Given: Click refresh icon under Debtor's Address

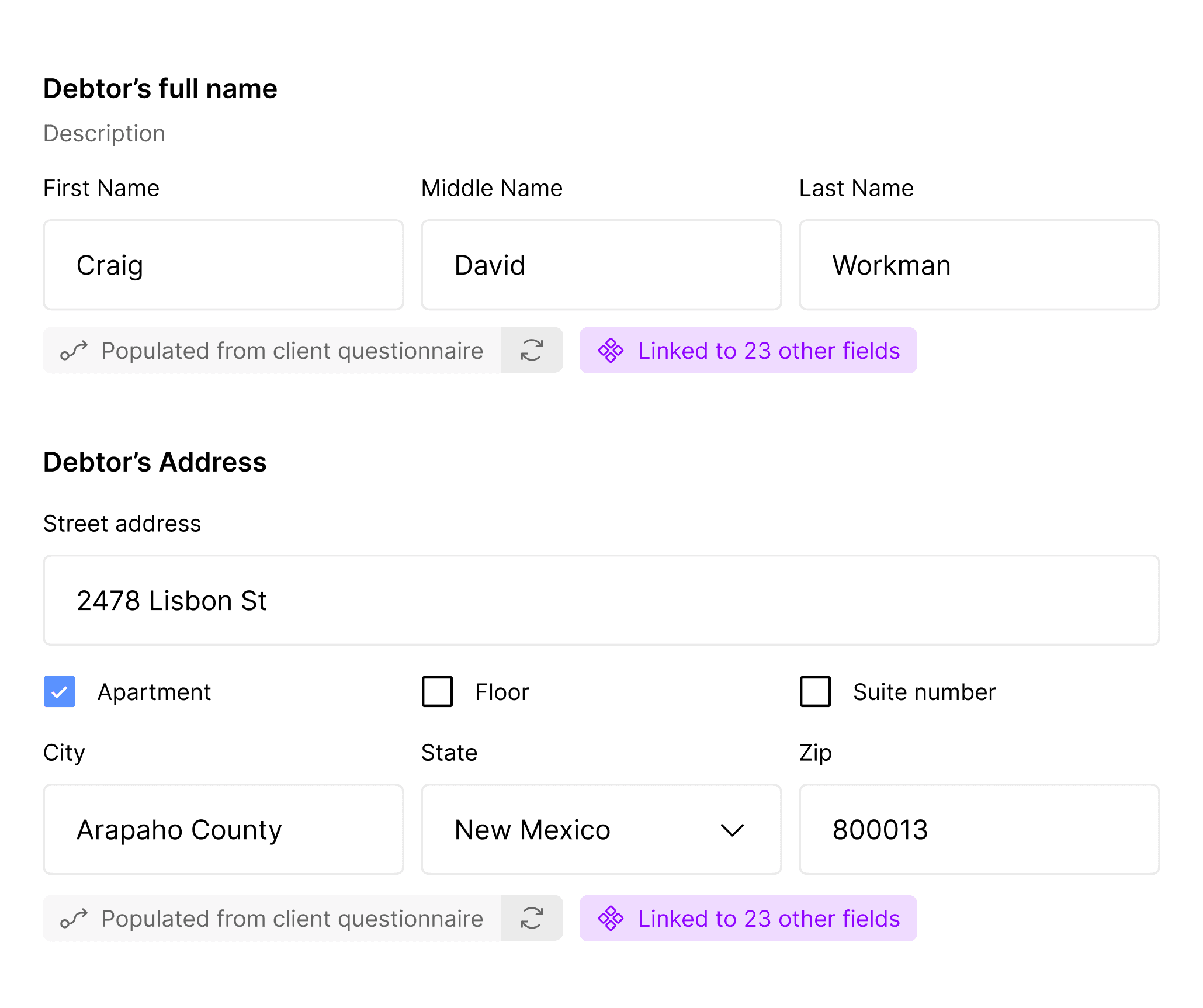Looking at the screenshot, I should (531, 918).
